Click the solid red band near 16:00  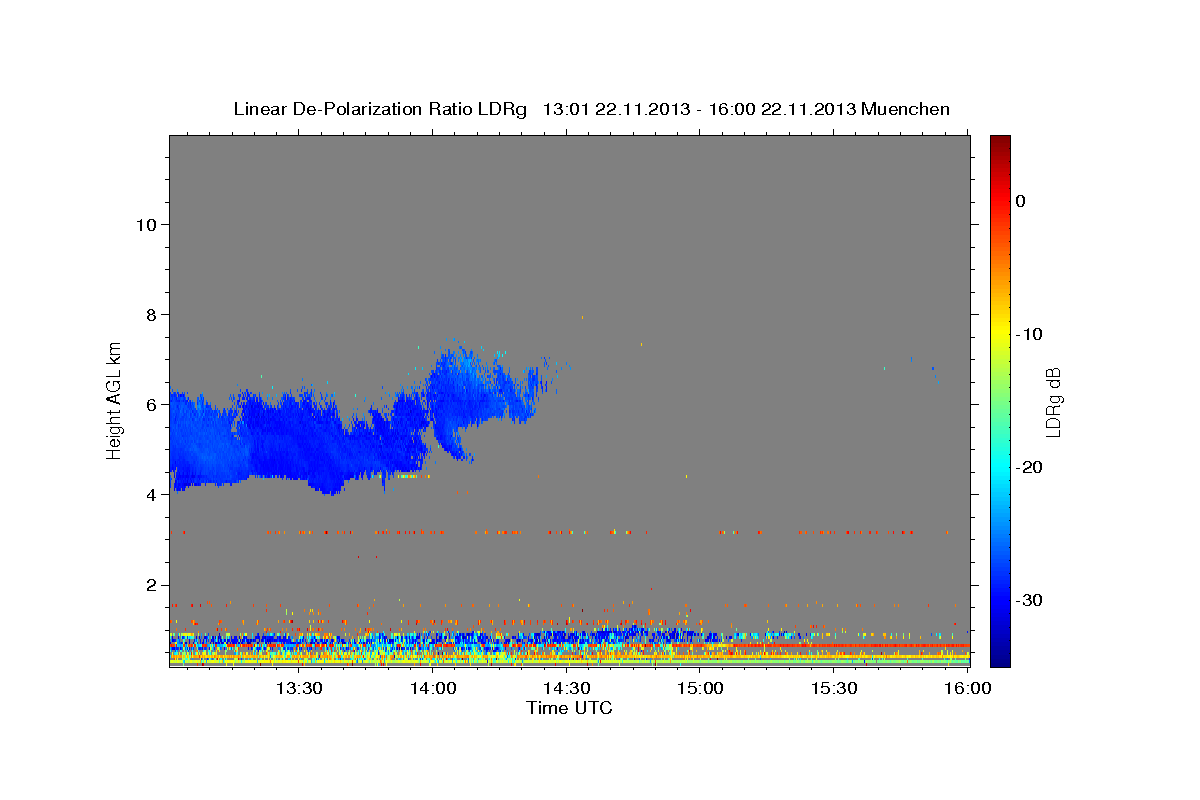[x=850, y=646]
